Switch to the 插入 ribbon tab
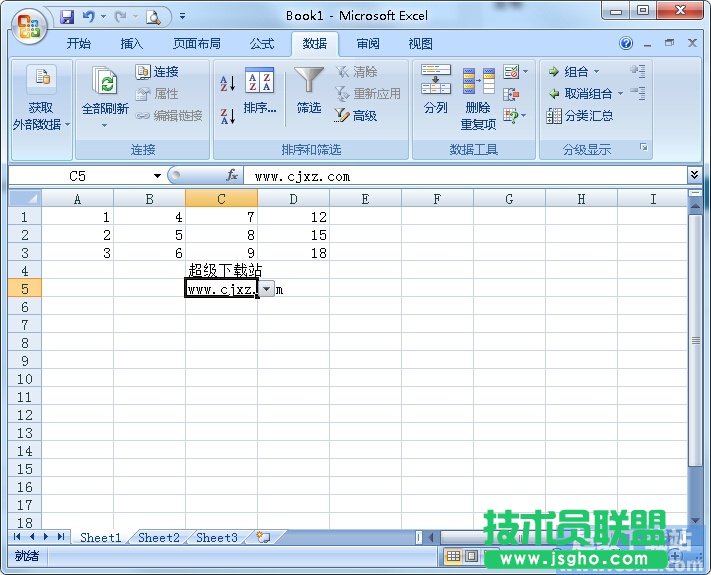This screenshot has width=711, height=575. click(132, 44)
